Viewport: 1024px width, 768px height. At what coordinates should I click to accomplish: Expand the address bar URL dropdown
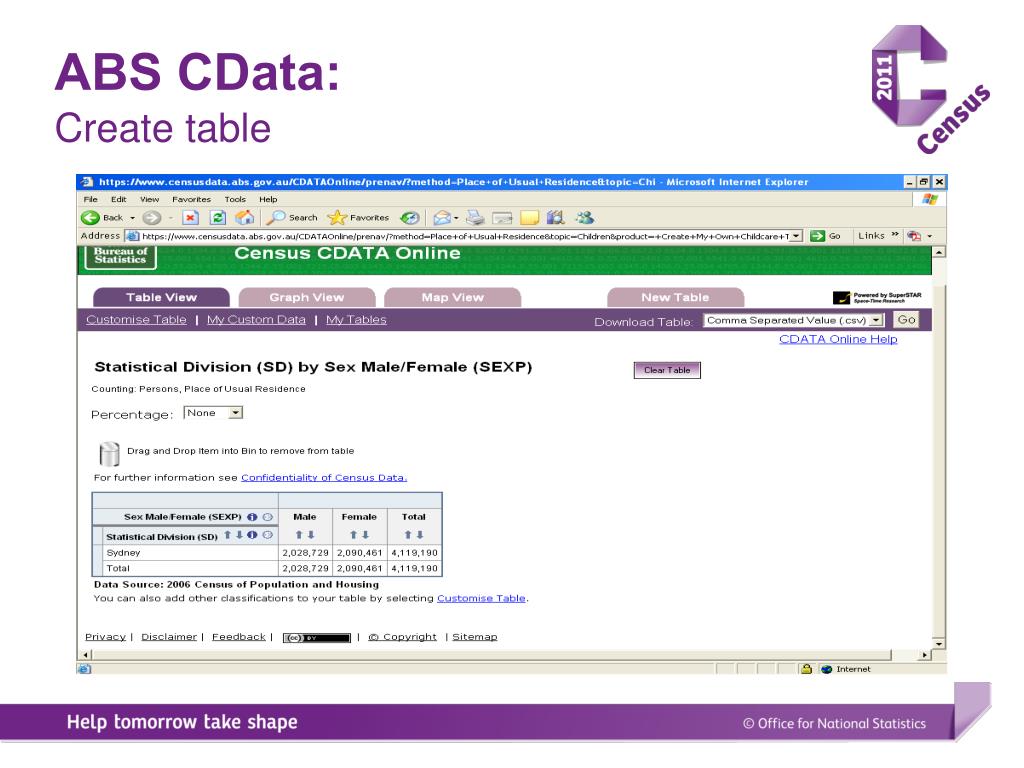click(796, 236)
